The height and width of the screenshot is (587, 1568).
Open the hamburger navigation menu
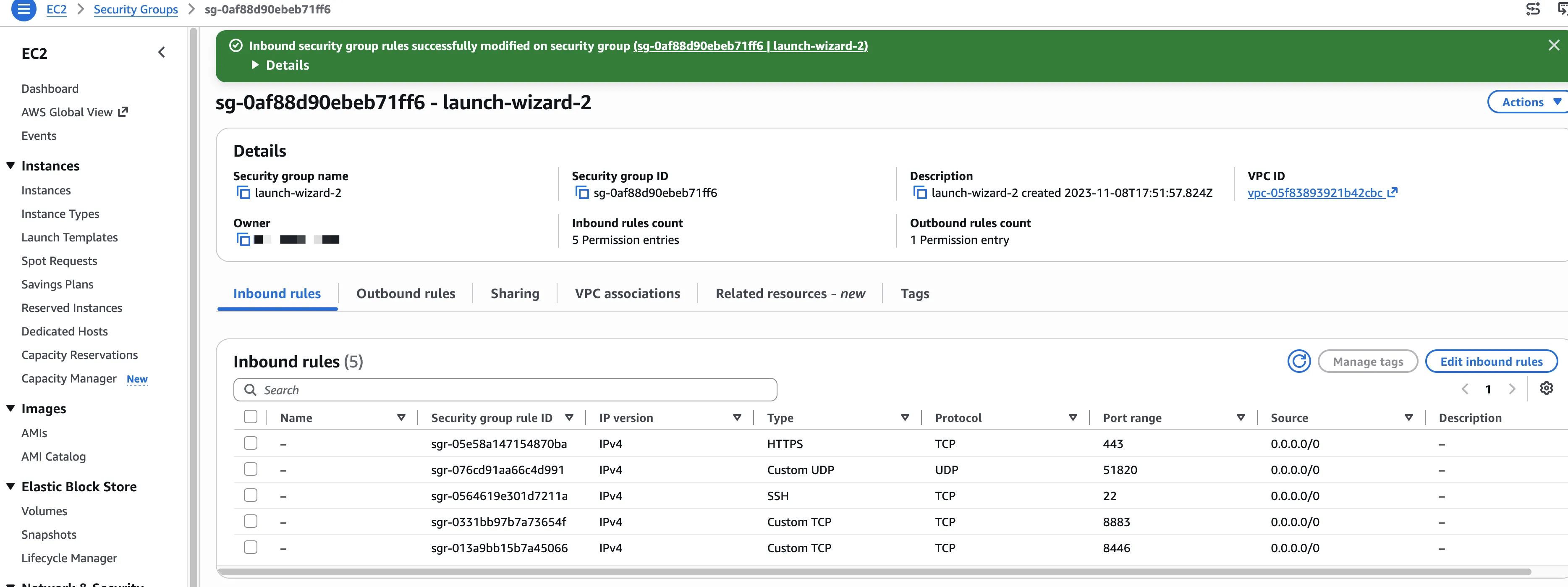24,9
